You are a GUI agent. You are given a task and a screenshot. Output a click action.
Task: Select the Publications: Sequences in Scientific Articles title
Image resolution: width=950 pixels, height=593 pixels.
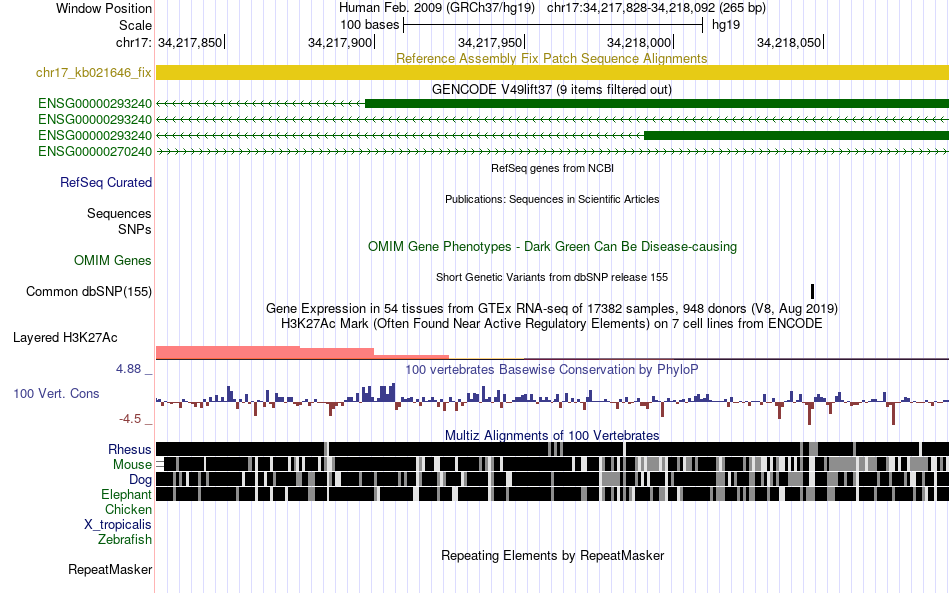click(x=552, y=199)
